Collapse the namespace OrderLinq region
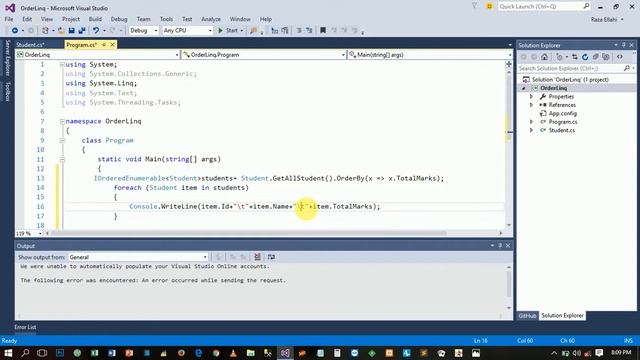Screen dimensions: 640x360 (62, 121)
